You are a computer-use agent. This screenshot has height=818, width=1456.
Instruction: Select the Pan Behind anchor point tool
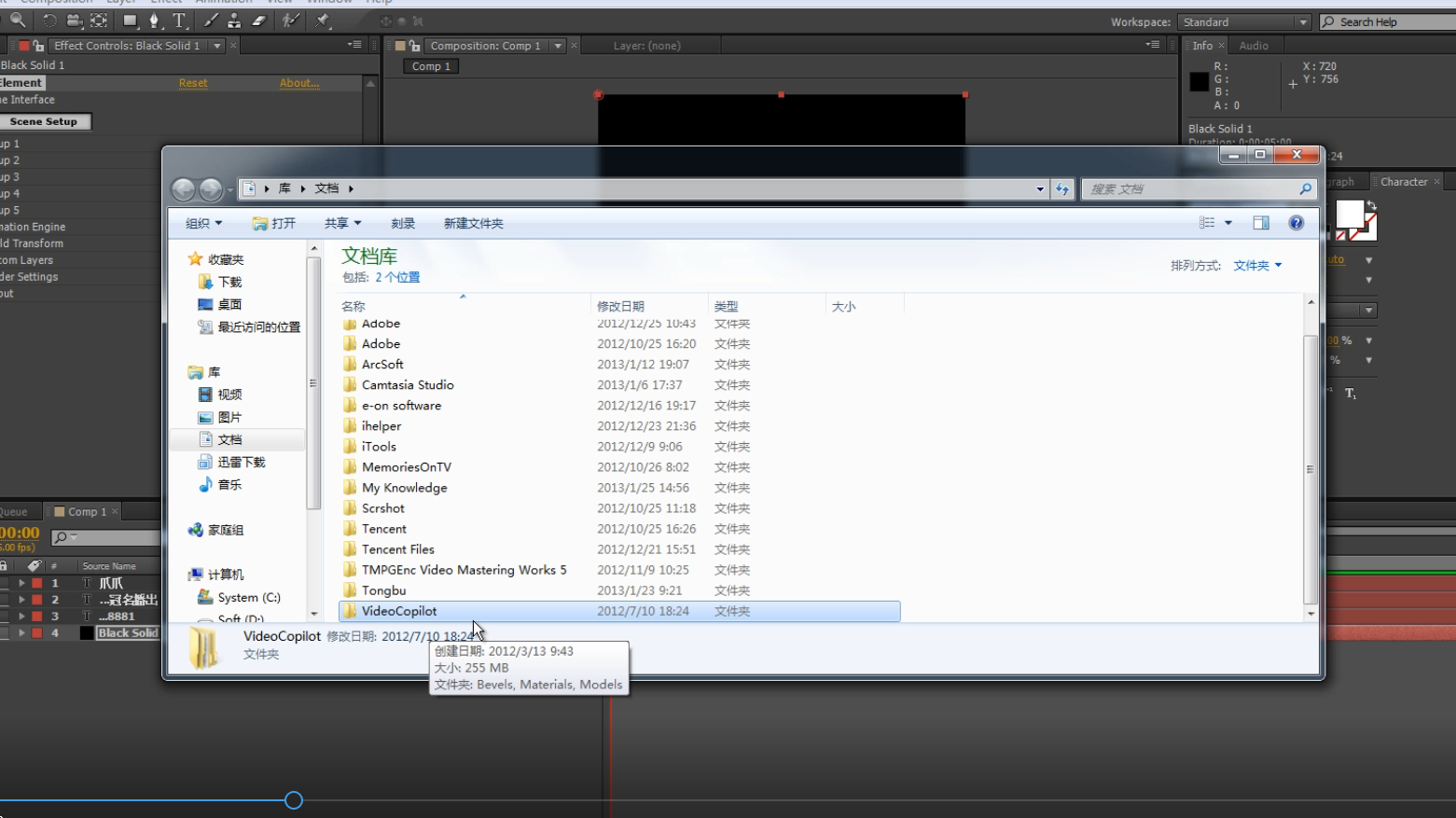tap(99, 21)
